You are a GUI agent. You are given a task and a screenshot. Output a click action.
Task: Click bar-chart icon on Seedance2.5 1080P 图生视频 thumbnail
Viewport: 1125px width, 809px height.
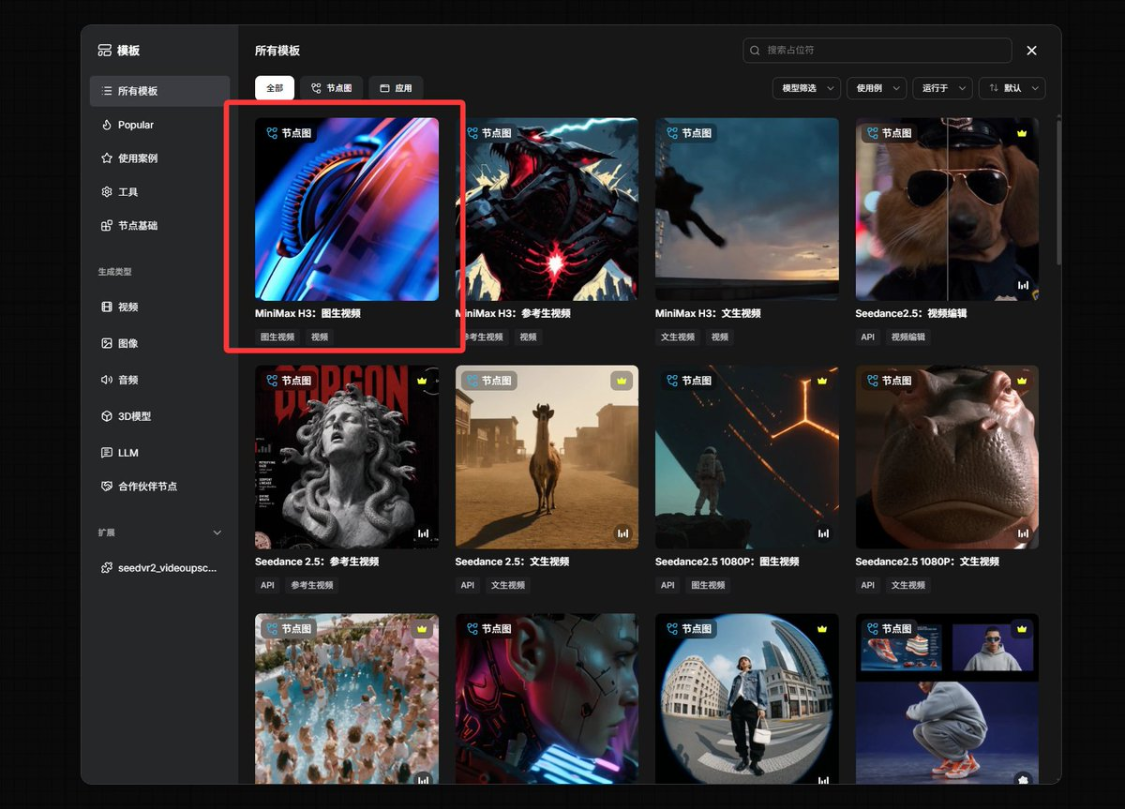[823, 533]
